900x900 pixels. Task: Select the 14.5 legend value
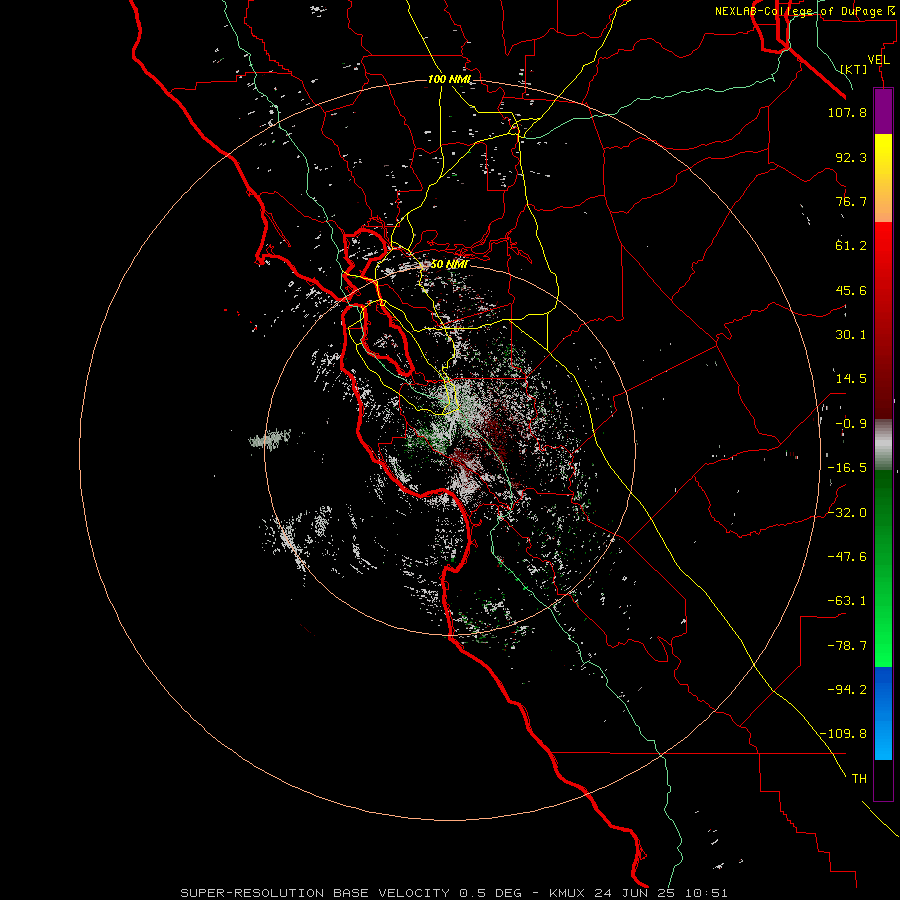[851, 379]
